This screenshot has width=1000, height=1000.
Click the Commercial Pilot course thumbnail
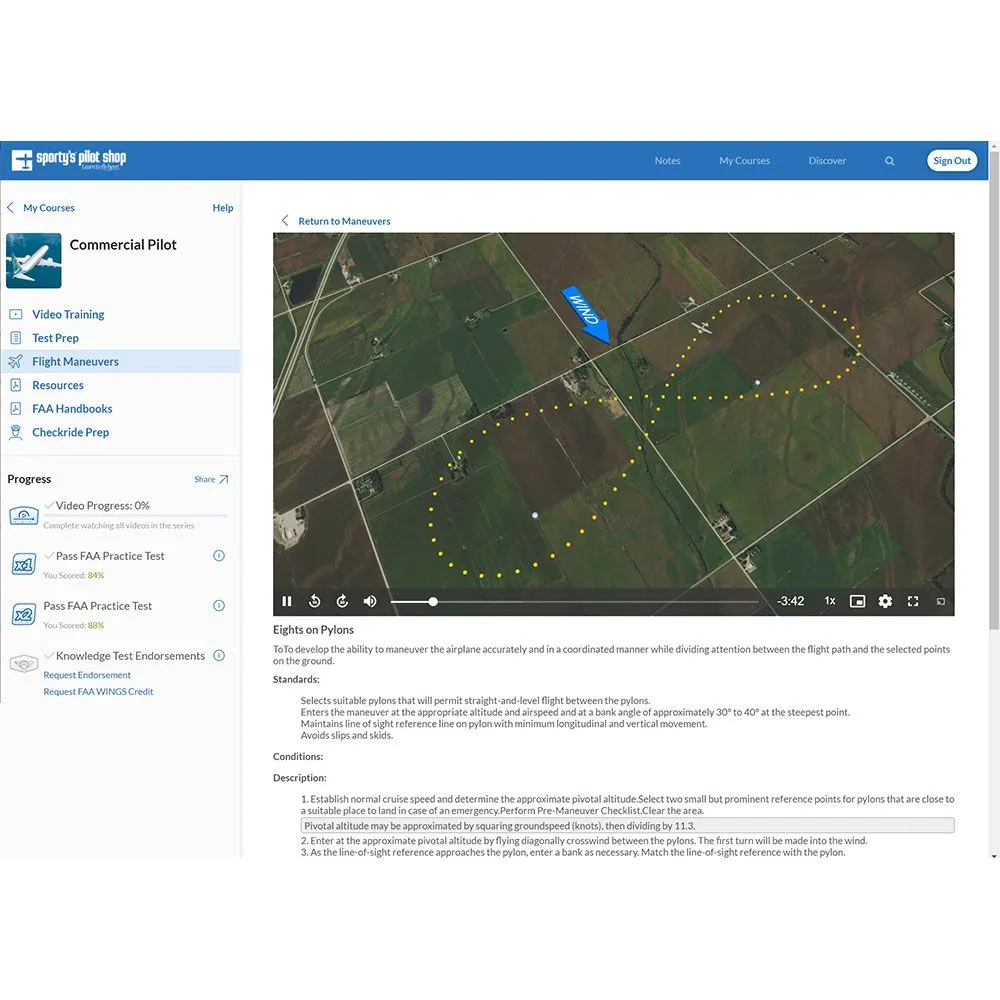click(x=34, y=261)
